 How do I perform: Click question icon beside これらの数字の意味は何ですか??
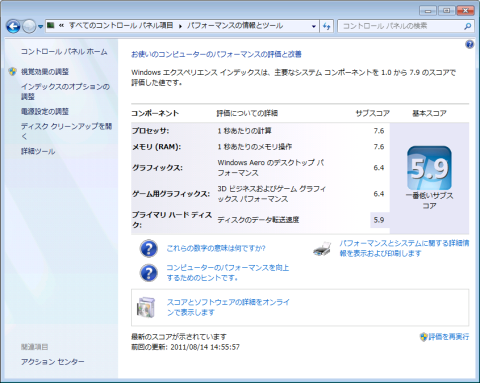tap(149, 248)
